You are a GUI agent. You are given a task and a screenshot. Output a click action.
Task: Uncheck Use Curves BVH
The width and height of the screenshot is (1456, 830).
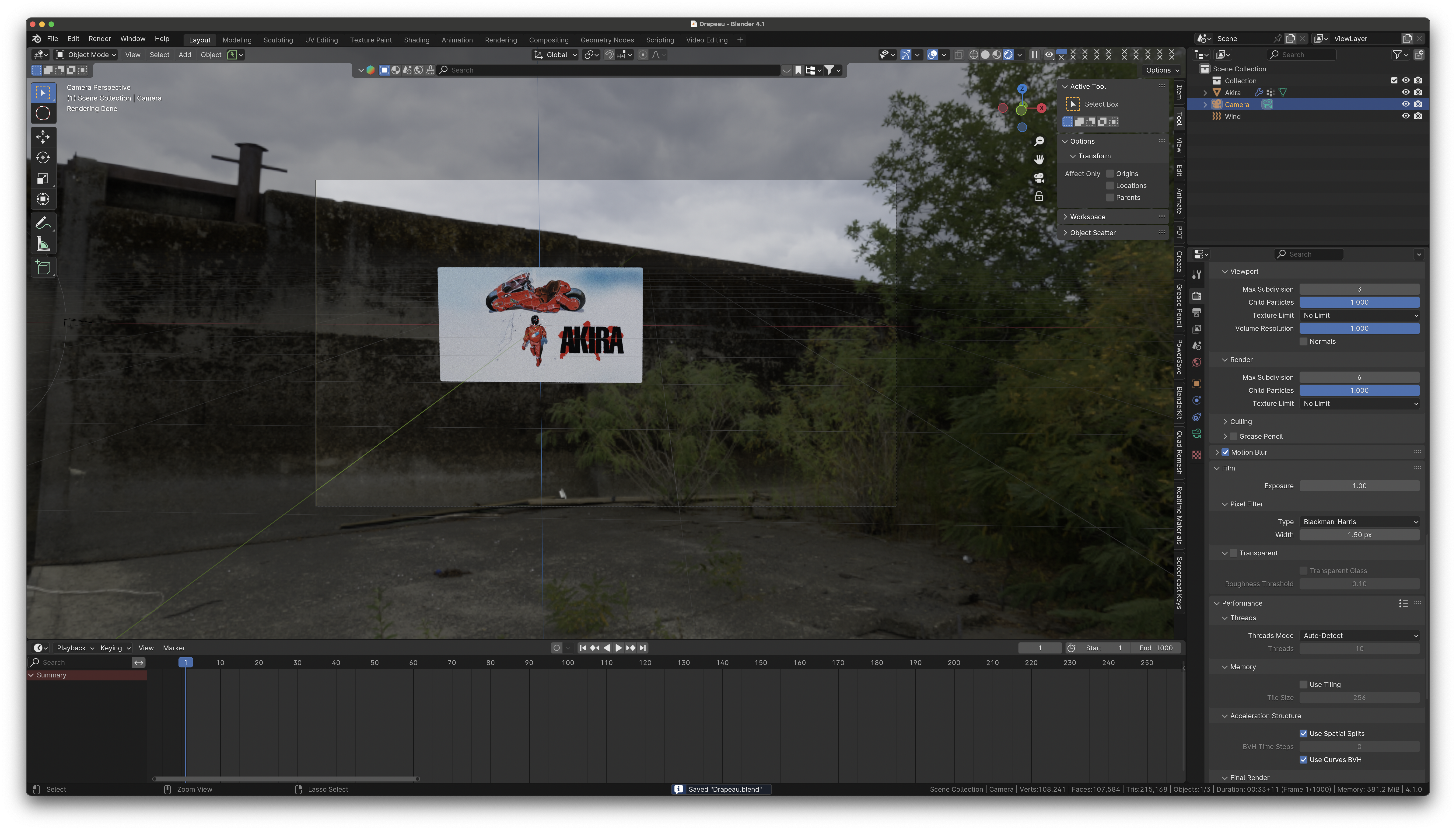1303,760
